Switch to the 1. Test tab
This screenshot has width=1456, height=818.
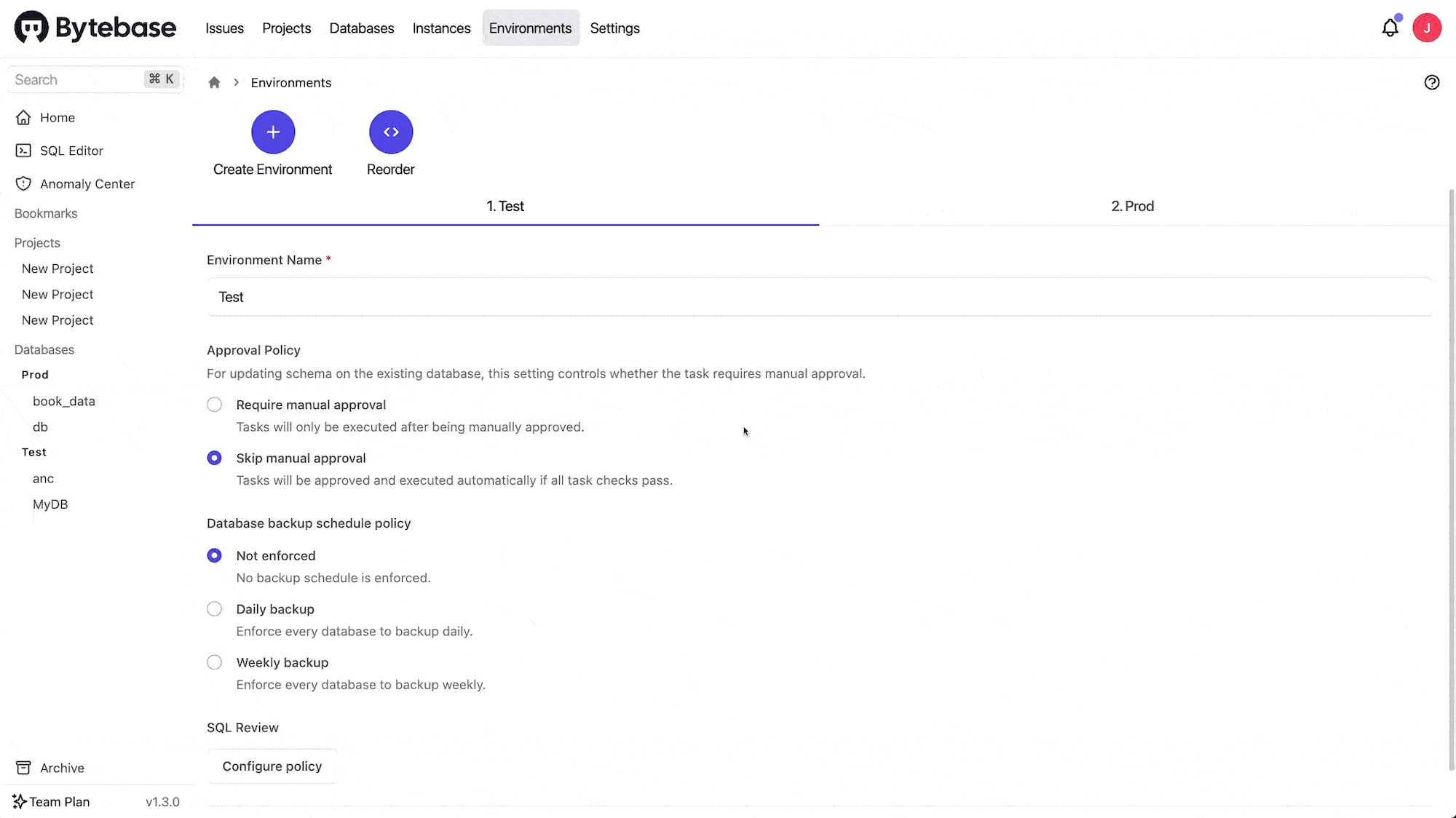pyautogui.click(x=505, y=206)
